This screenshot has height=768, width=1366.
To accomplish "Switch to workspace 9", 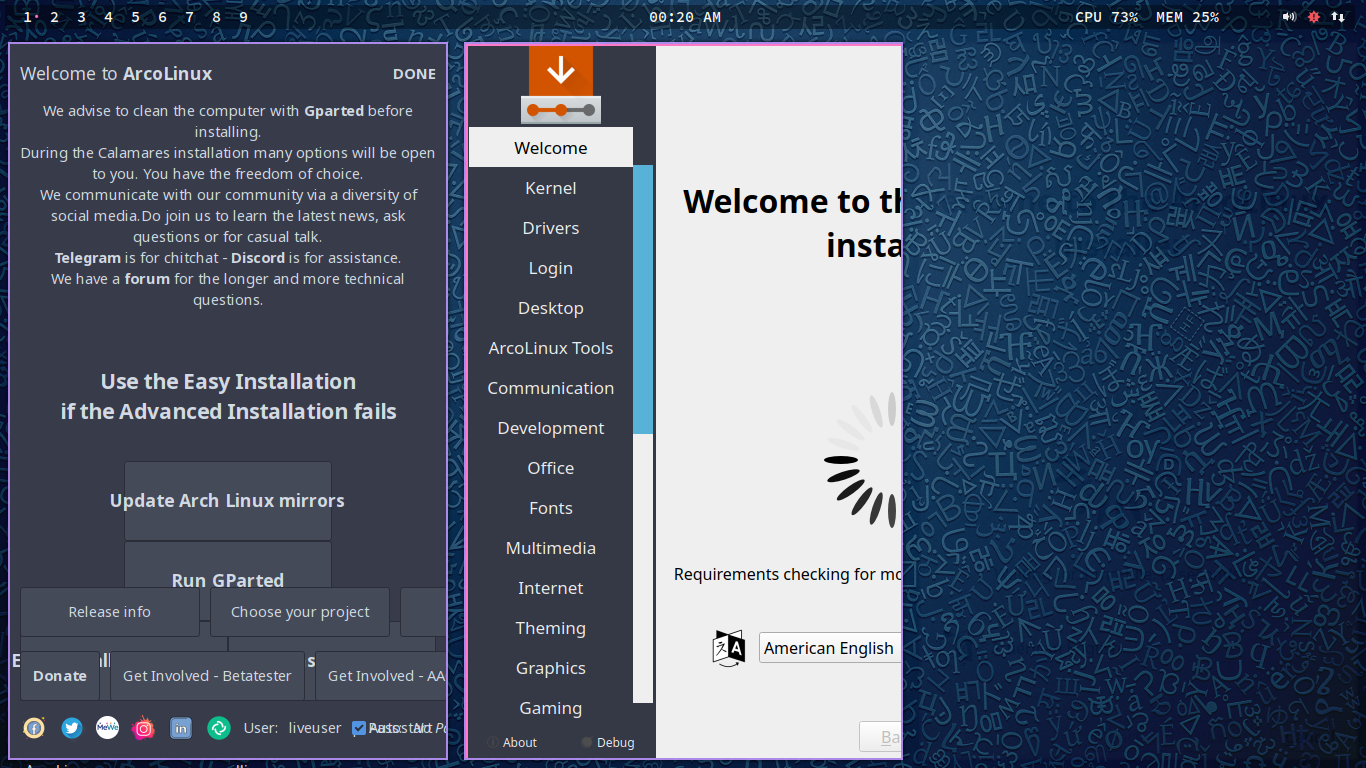I will [243, 17].
